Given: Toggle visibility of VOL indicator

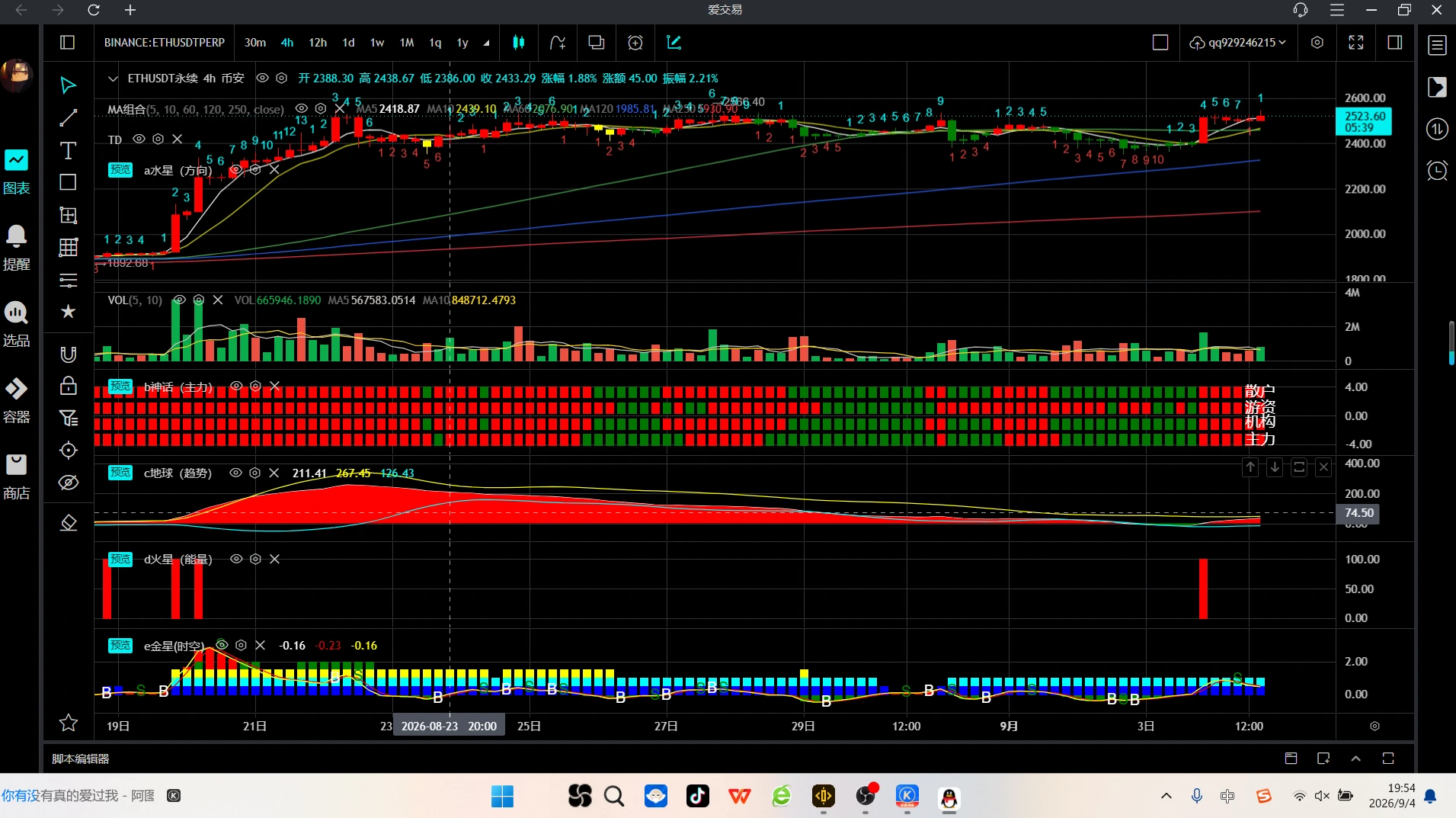Looking at the screenshot, I should pyautogui.click(x=179, y=300).
